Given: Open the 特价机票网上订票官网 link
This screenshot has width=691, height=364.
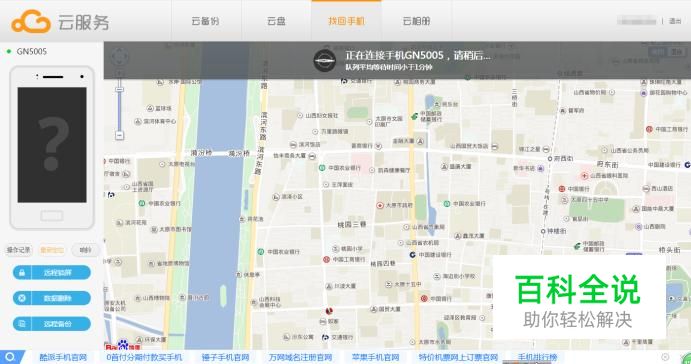Looking at the screenshot, I should coord(458,357).
